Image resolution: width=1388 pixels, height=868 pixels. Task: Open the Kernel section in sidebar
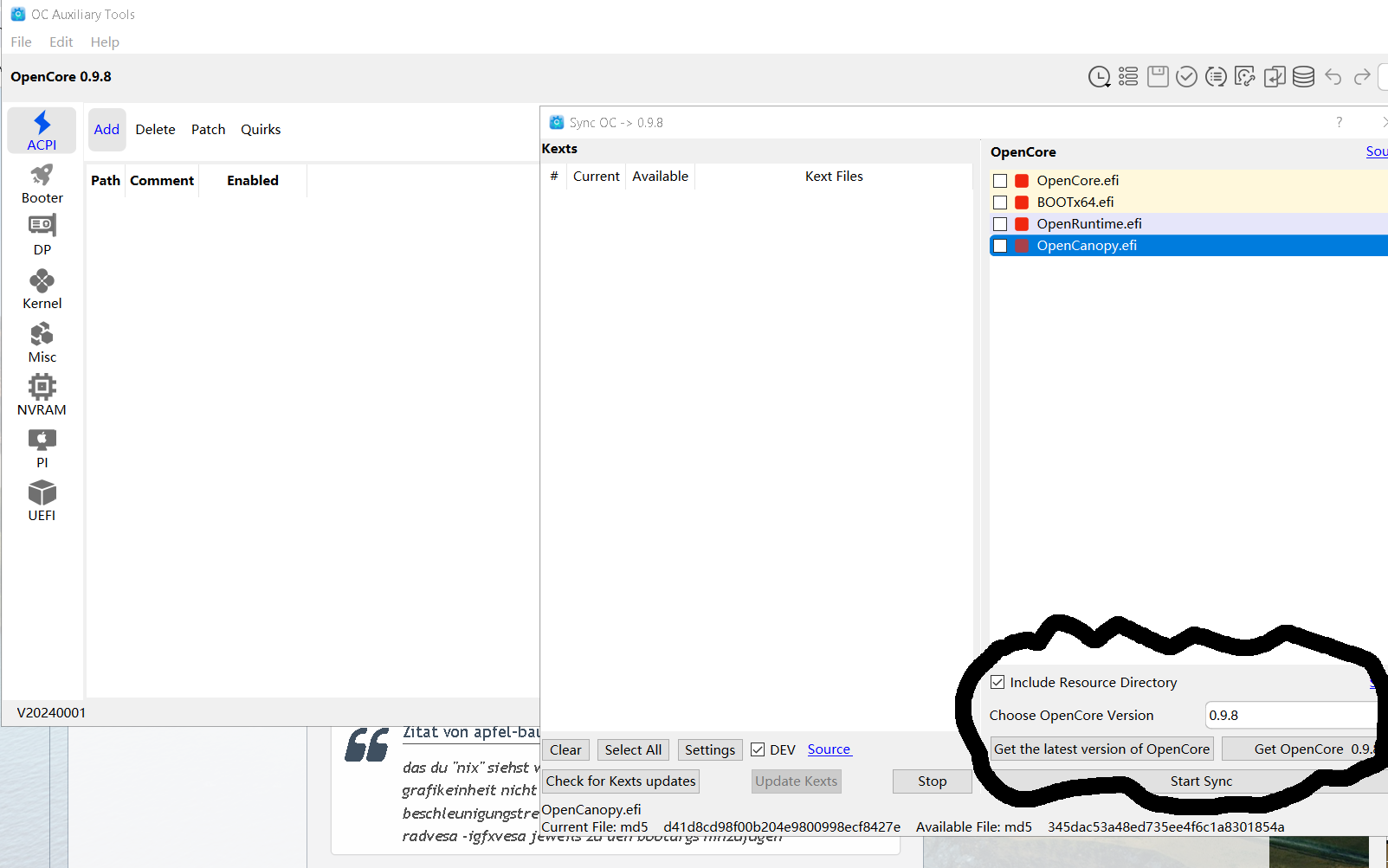42,289
